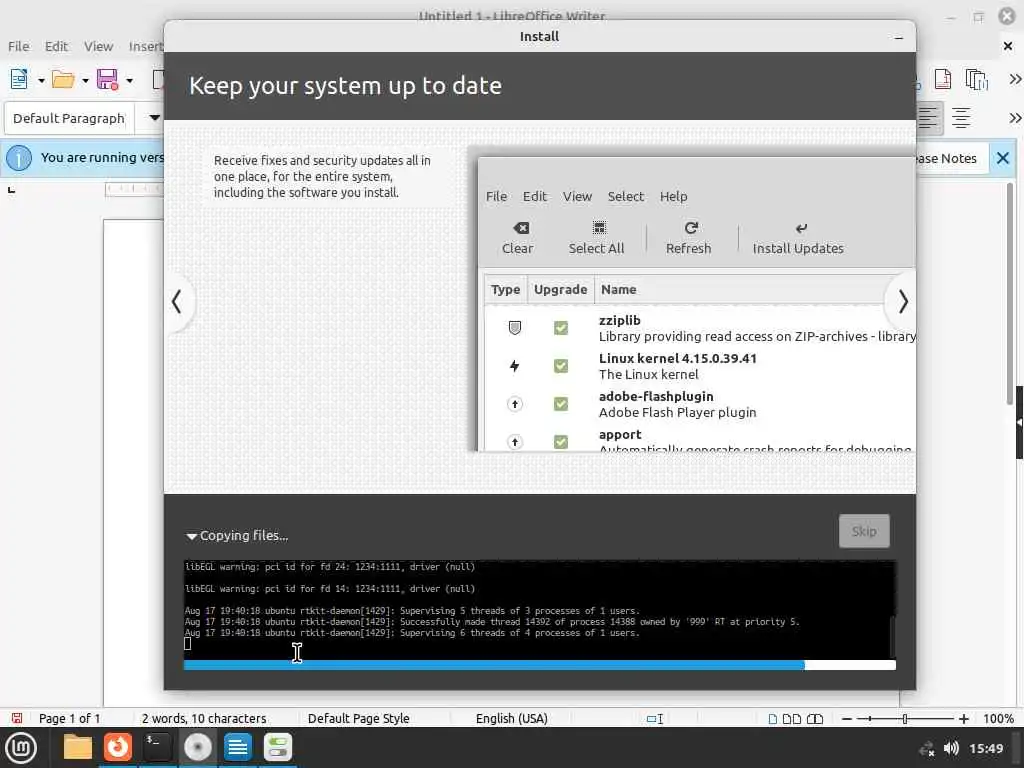1024x768 pixels.
Task: Expand the Open recent files dropdown arrow
Action: pos(85,80)
